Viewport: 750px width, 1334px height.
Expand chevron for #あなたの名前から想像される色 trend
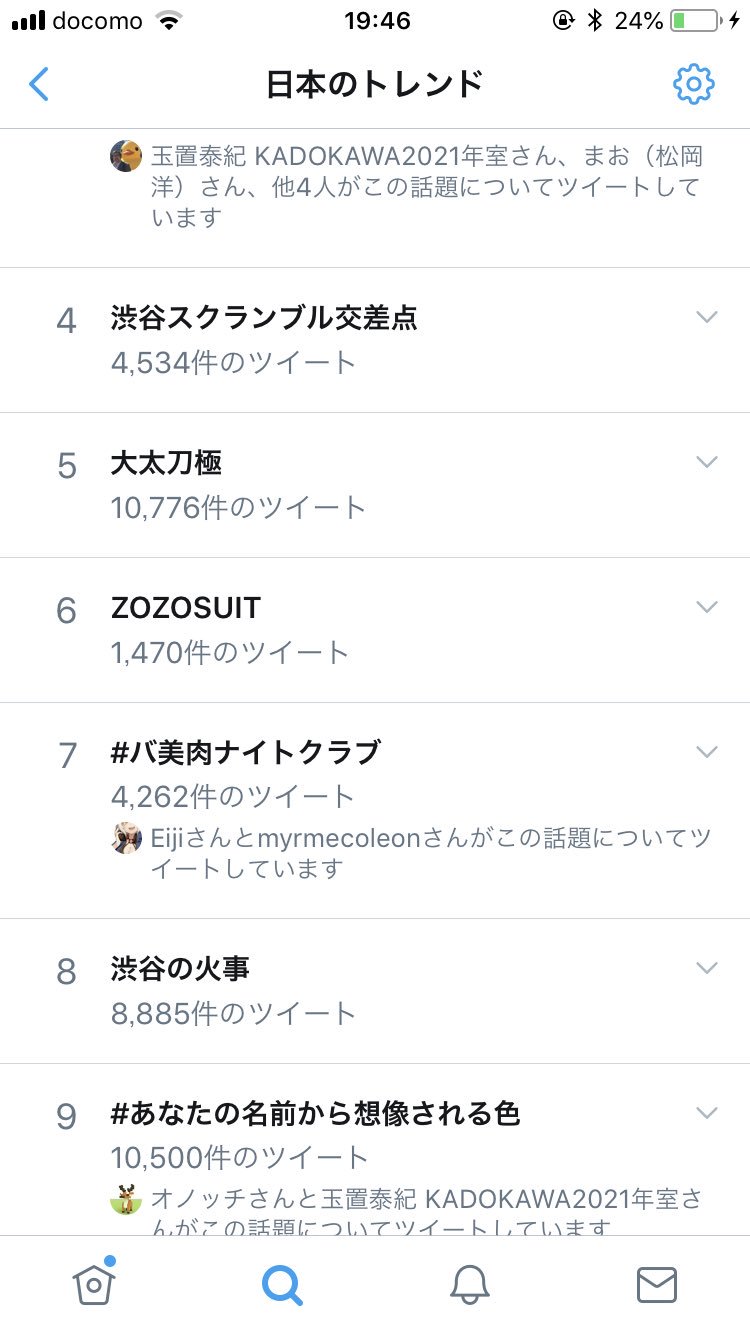pos(707,1113)
